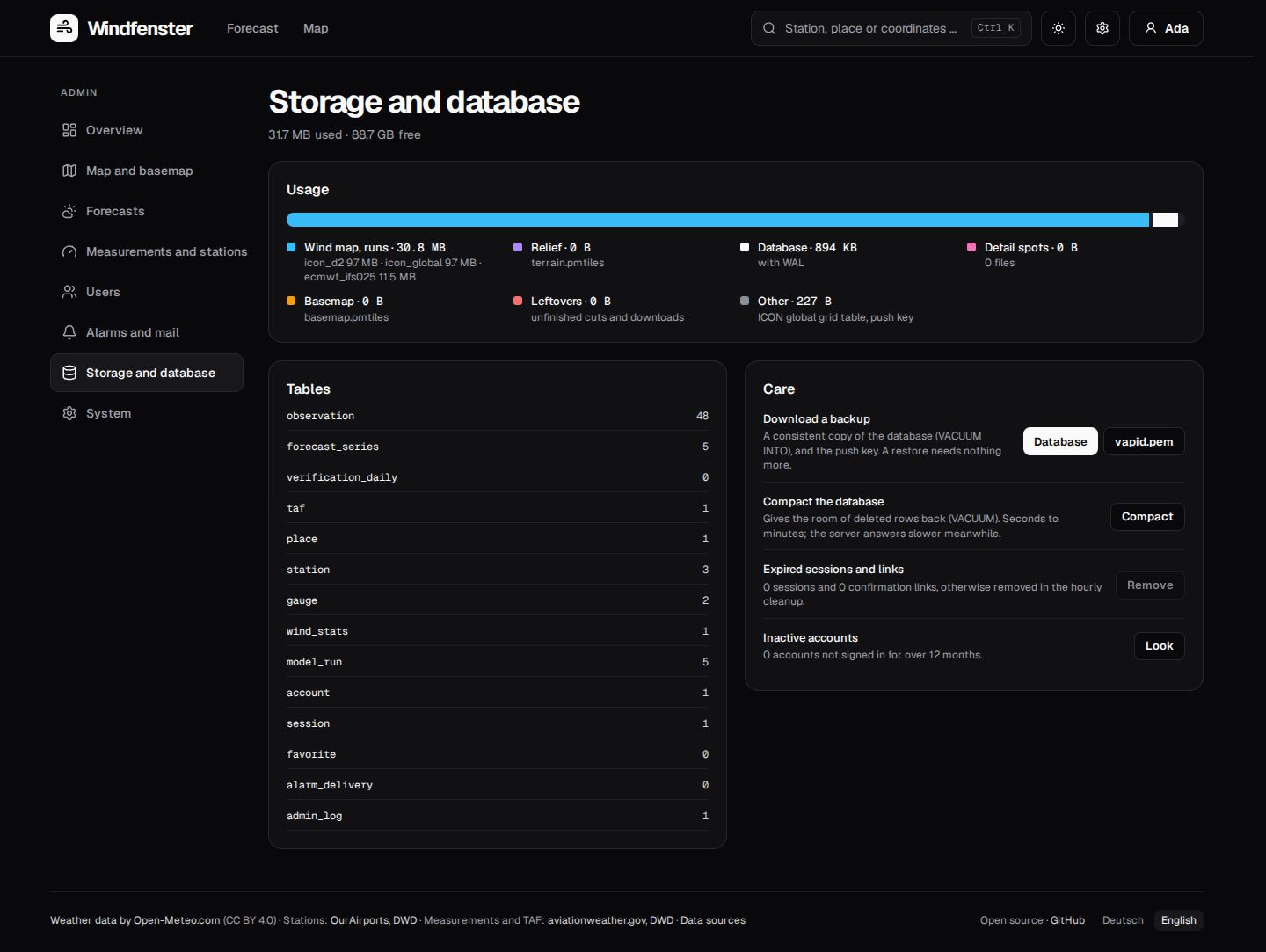Select Map and basemap sidebar entry

[147, 171]
